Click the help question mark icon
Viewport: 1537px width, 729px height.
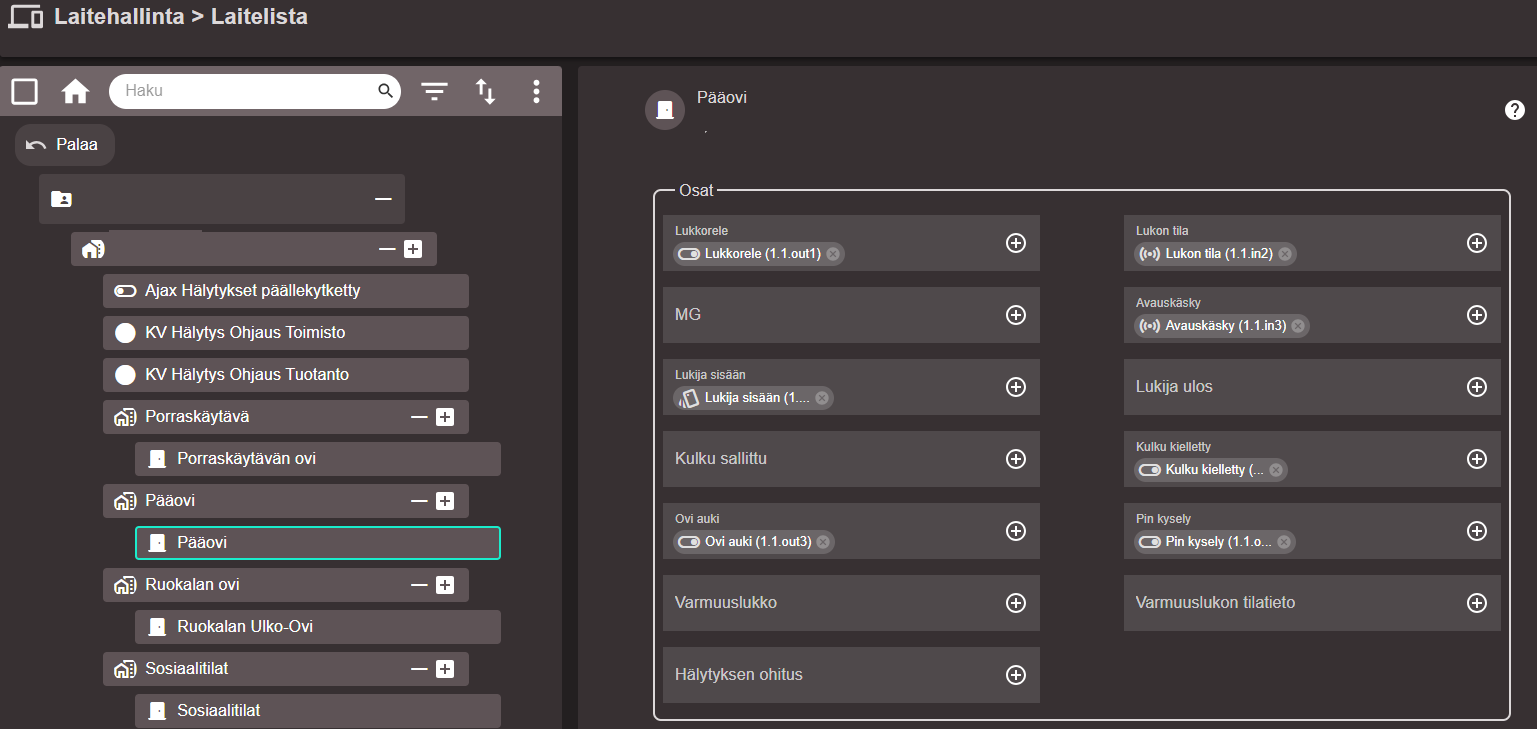coord(1514,110)
